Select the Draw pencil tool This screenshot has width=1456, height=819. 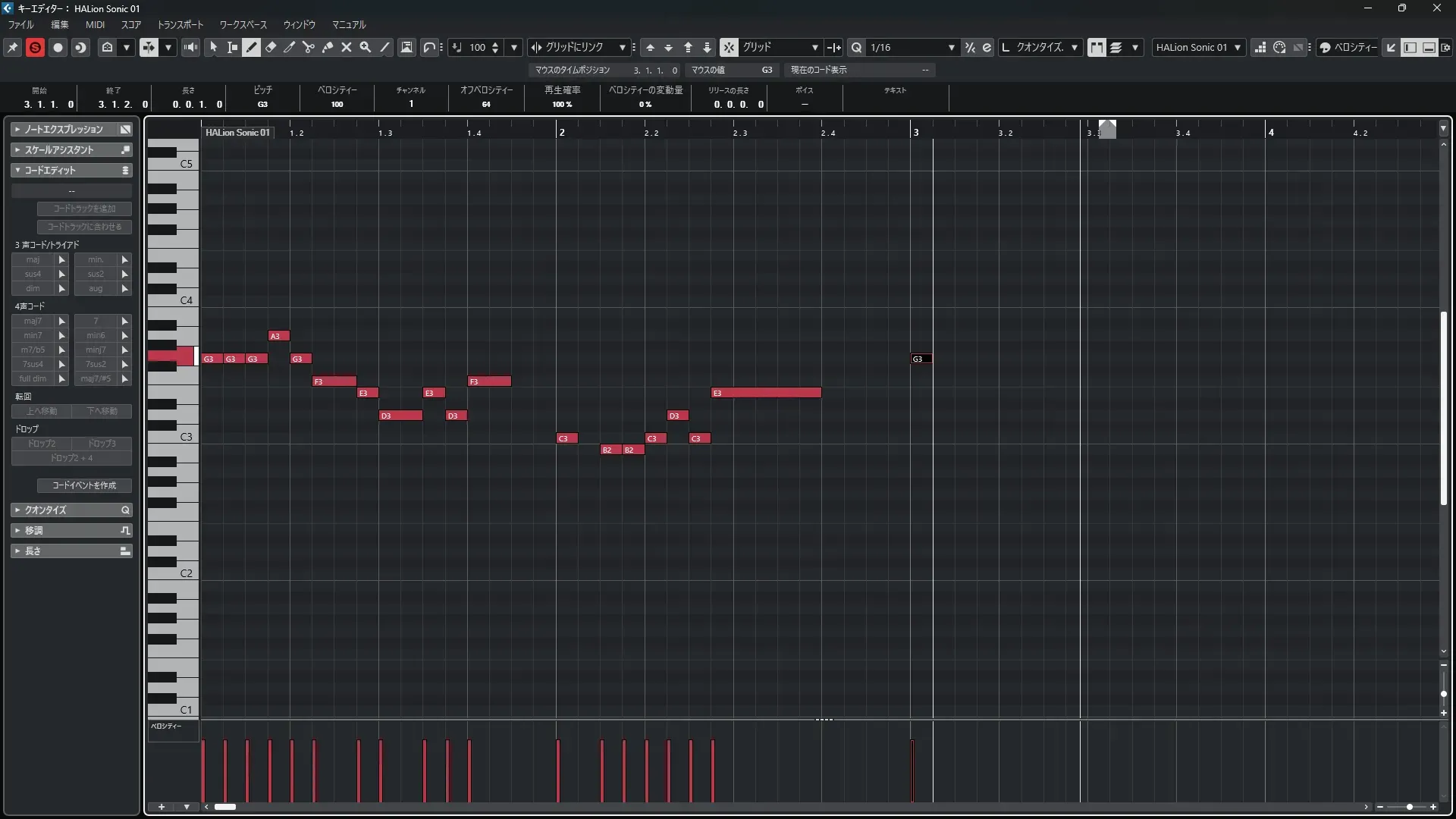pos(251,47)
